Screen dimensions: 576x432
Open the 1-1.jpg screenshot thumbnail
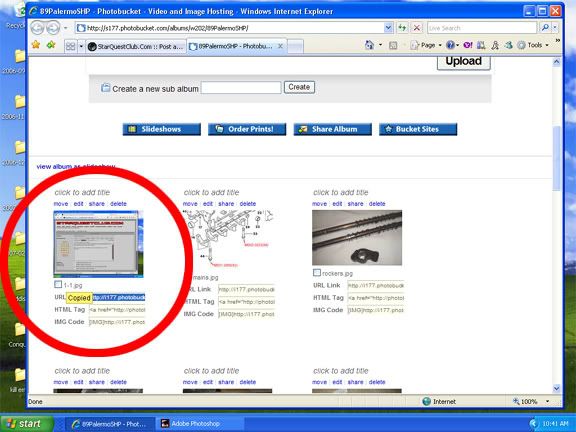click(x=98, y=244)
